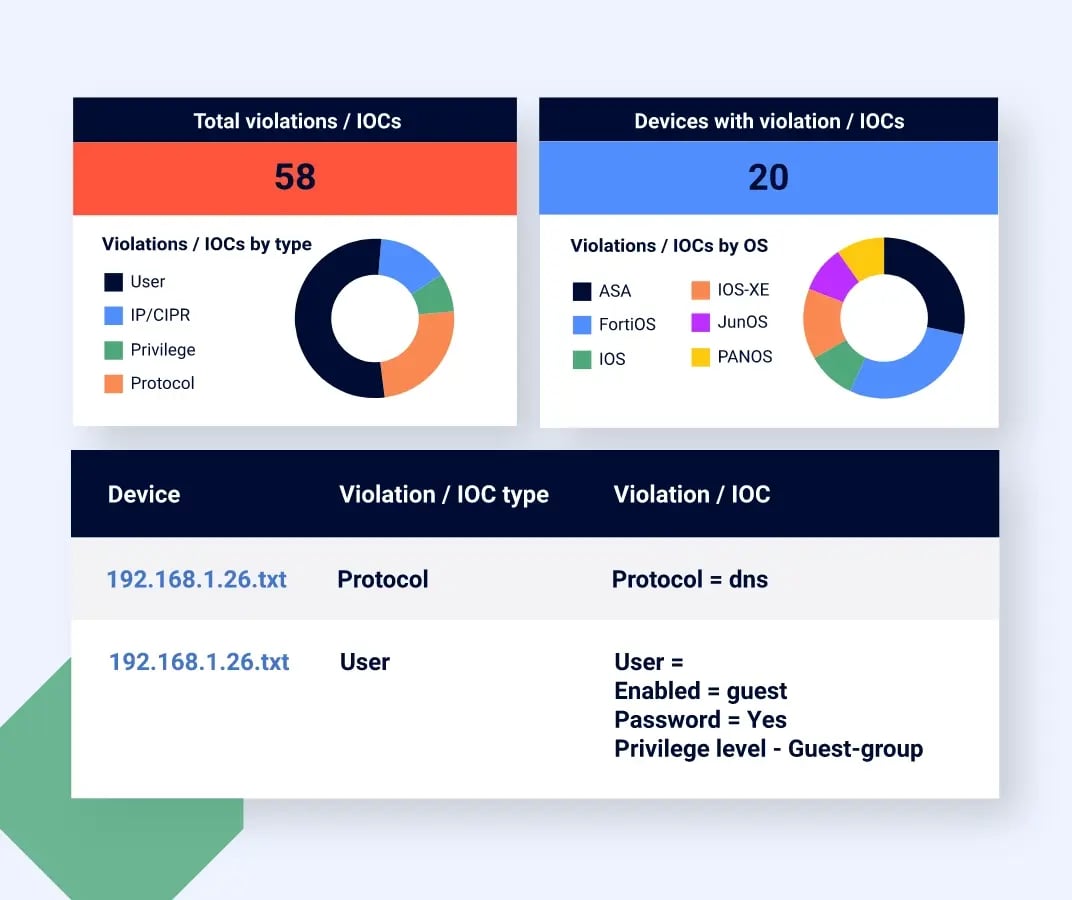This screenshot has width=1072, height=900.
Task: Click the IP/CIPR blue legend swatch
Action: [x=113, y=315]
